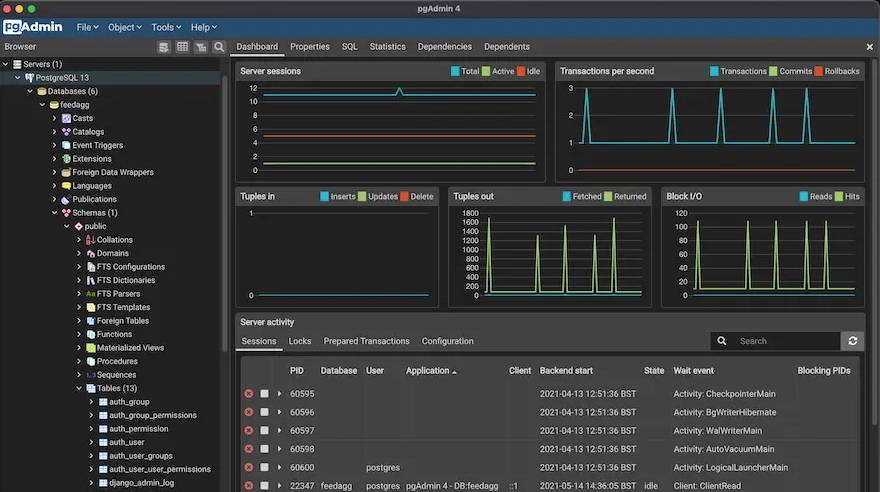
Task: Click the green Commits legend swatch
Action: tap(773, 71)
